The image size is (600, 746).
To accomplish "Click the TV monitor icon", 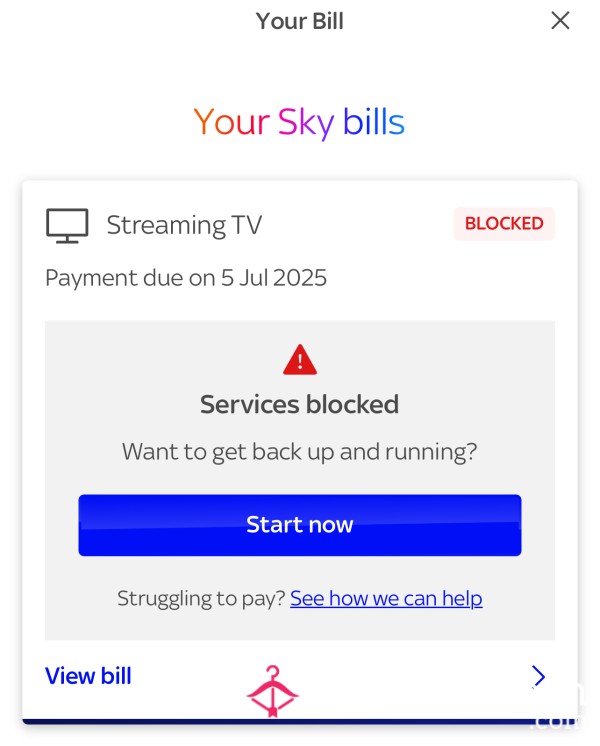I will click(x=67, y=226).
